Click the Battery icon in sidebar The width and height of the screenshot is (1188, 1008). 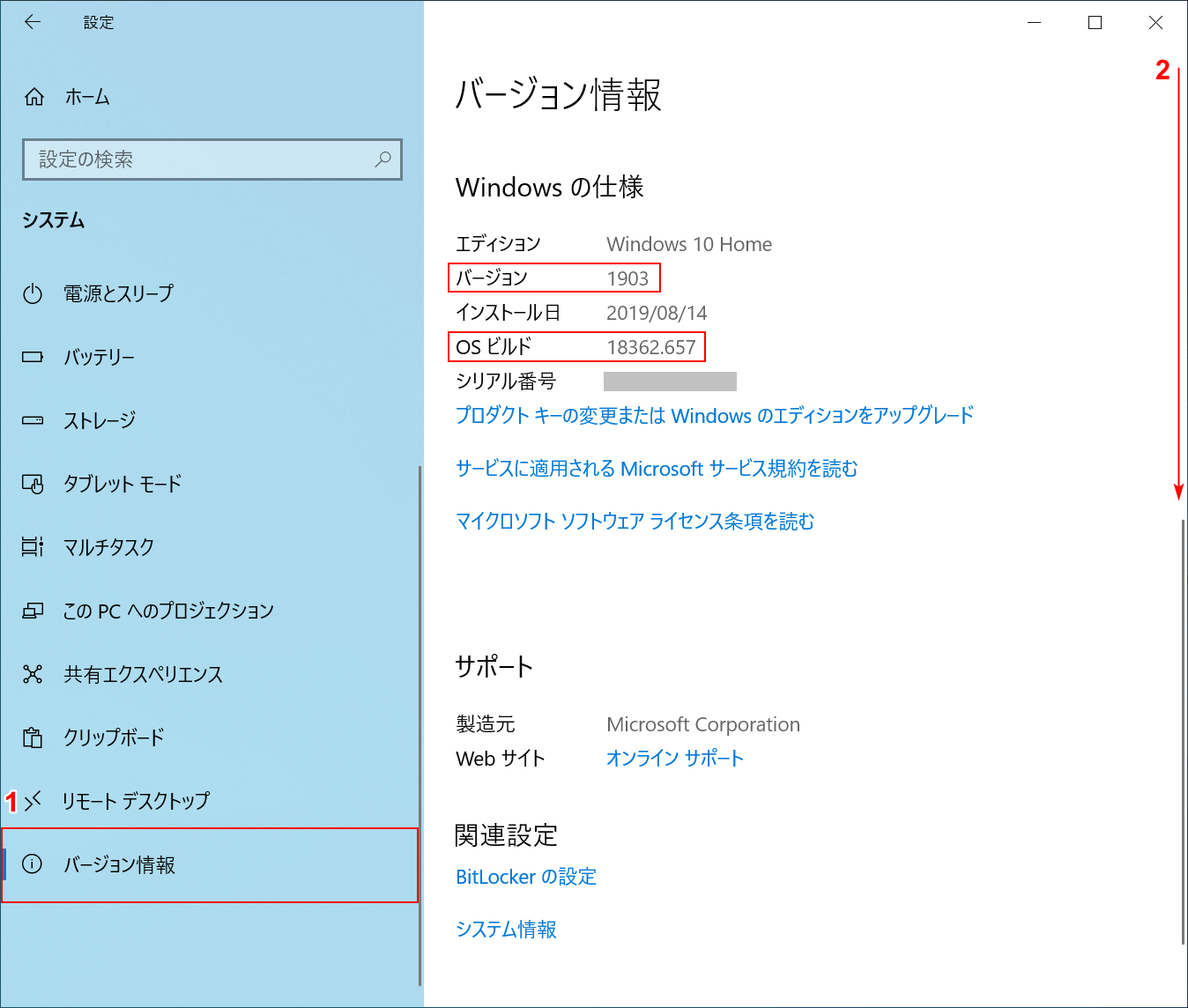click(33, 357)
